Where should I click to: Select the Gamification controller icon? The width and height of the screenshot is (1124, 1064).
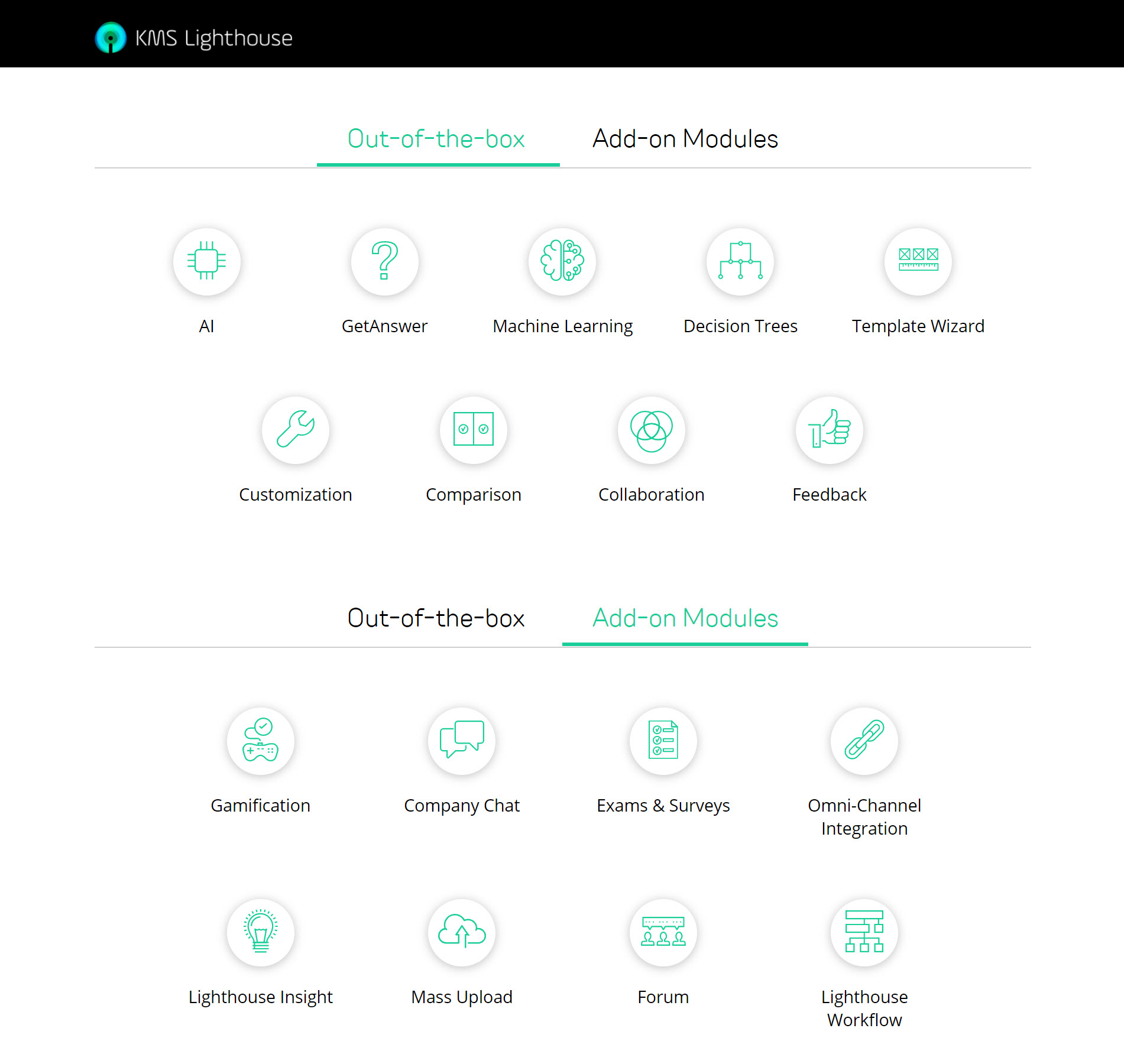pyautogui.click(x=261, y=741)
